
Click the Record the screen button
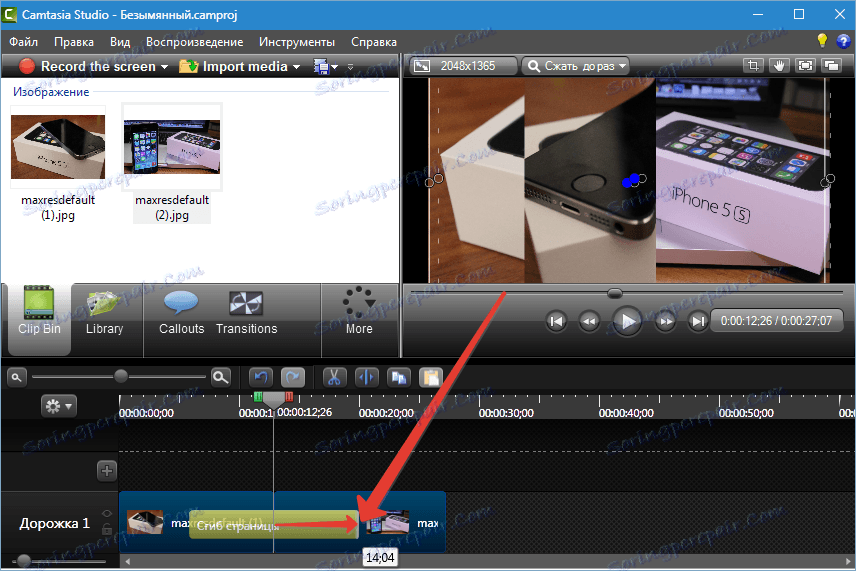(x=87, y=67)
